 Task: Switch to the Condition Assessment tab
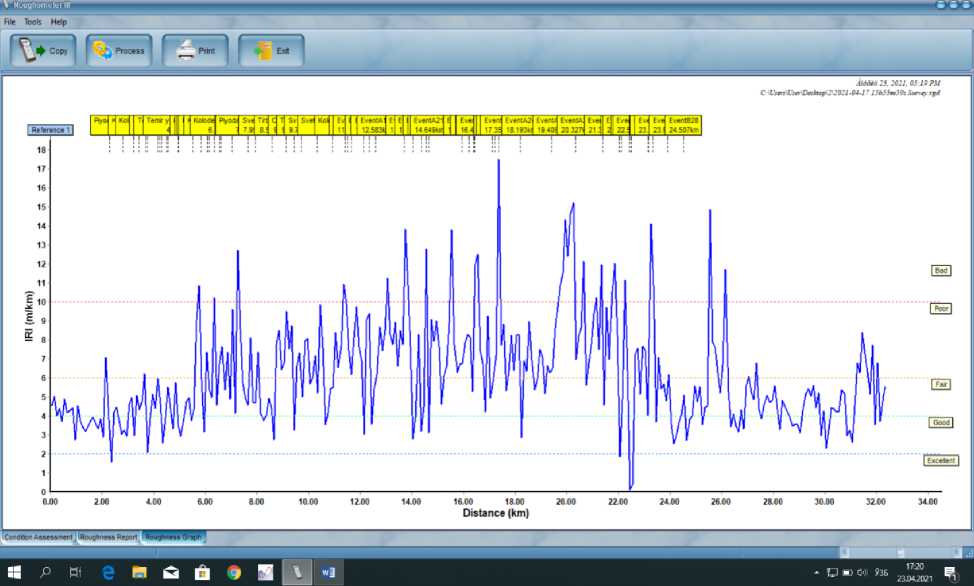(x=38, y=537)
